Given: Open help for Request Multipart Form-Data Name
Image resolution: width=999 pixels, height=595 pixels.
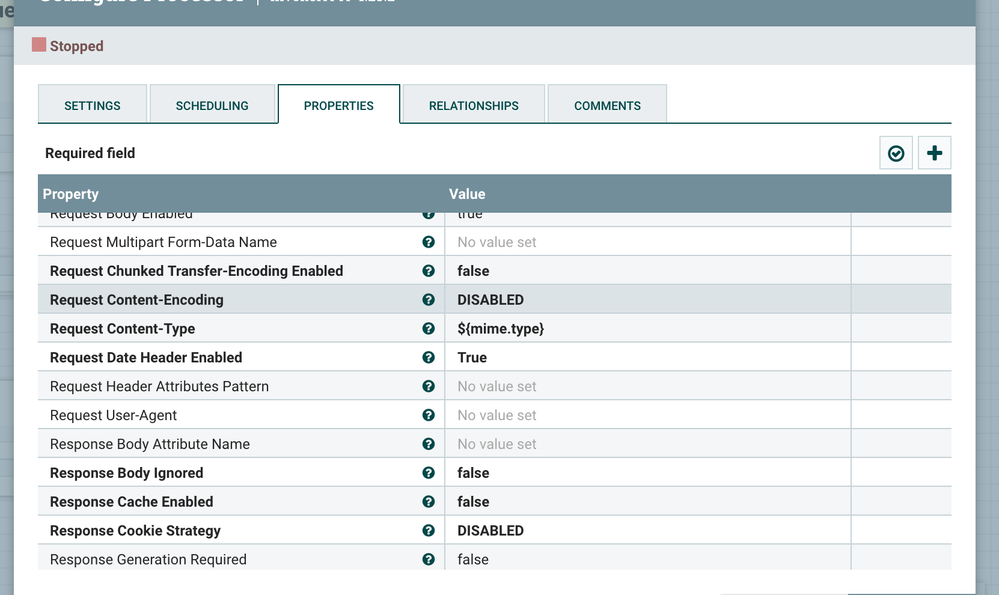Looking at the screenshot, I should [428, 242].
